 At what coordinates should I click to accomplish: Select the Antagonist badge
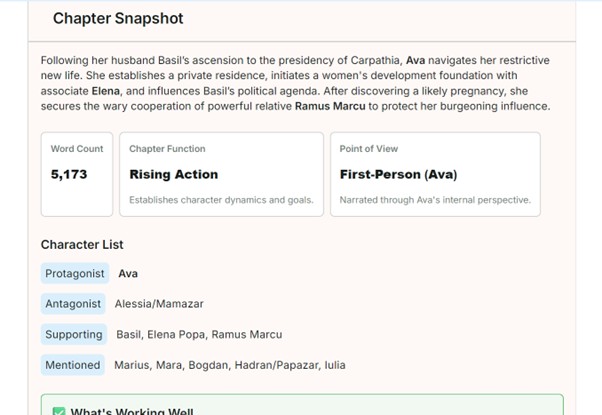(x=73, y=304)
